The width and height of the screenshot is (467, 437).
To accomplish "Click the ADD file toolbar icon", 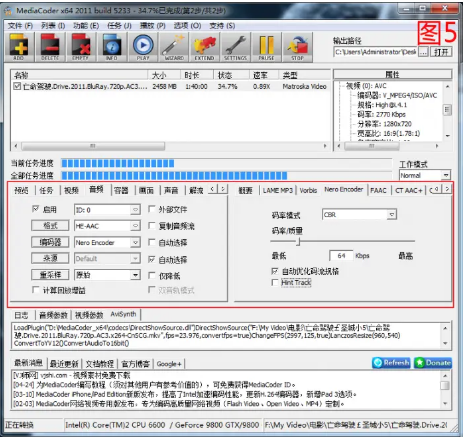I will coord(19,47).
